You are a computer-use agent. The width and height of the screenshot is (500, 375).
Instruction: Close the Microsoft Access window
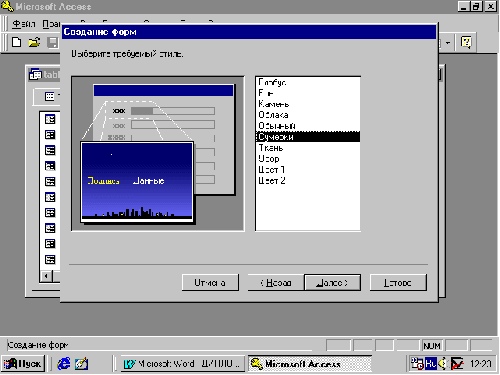coord(490,6)
